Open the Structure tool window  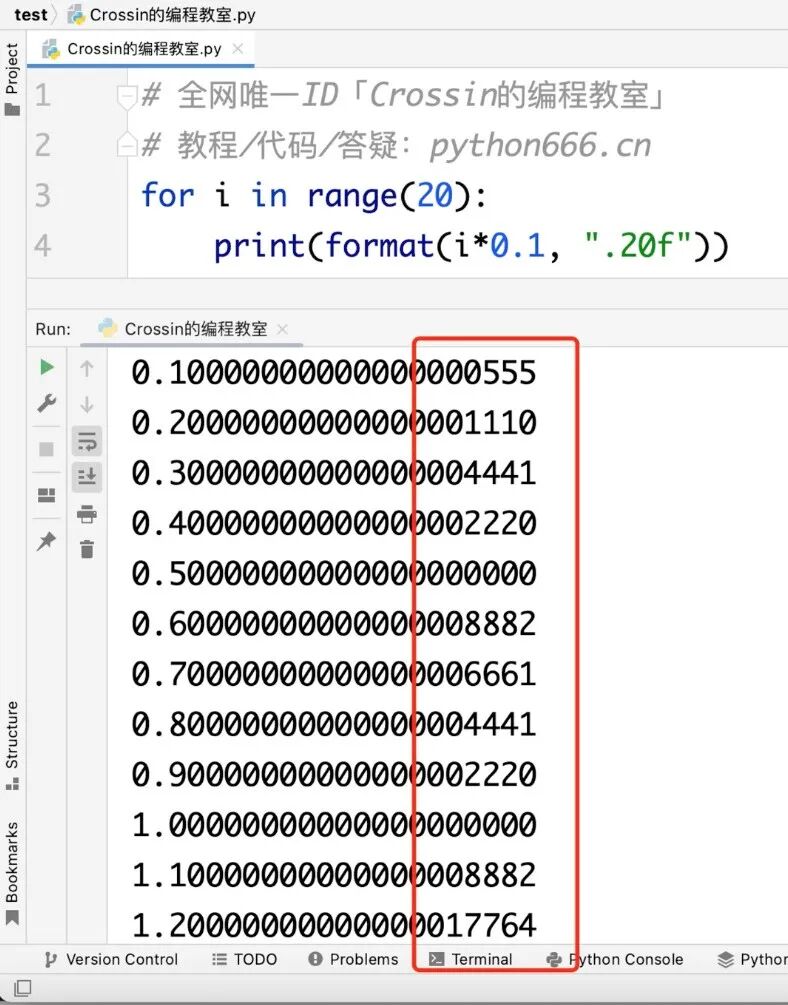click(12, 745)
